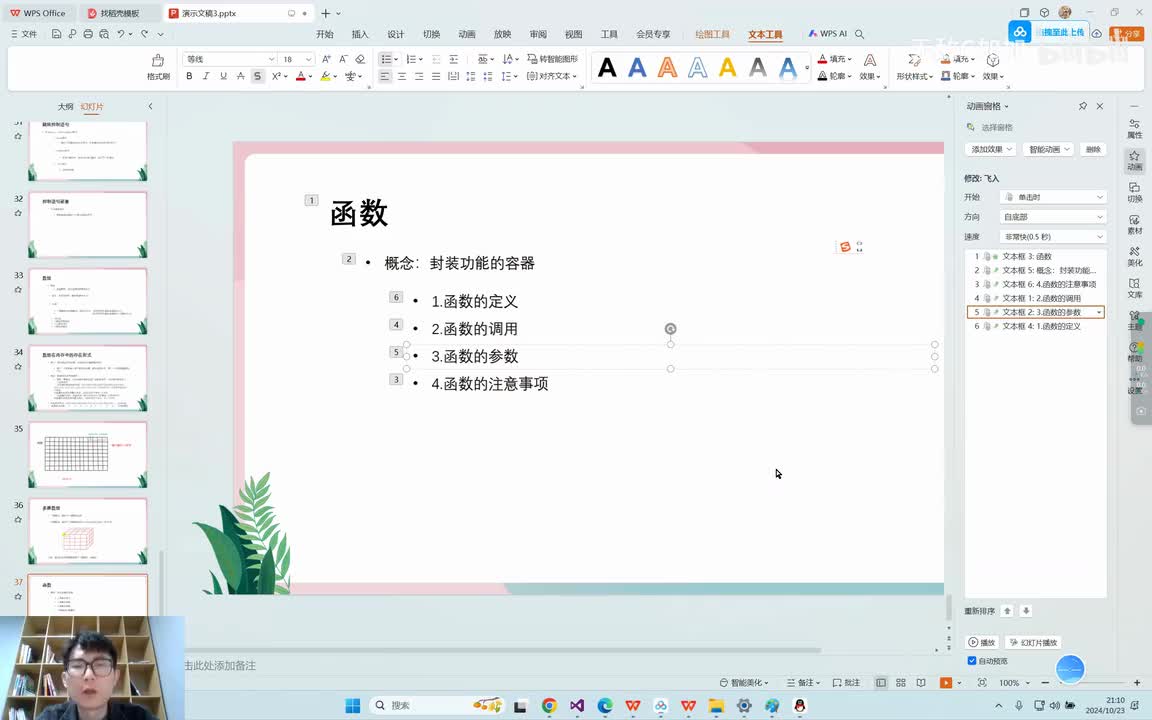Switch to the 动画 (Animation) ribbon tab
This screenshot has width=1152, height=720.
coord(467,34)
